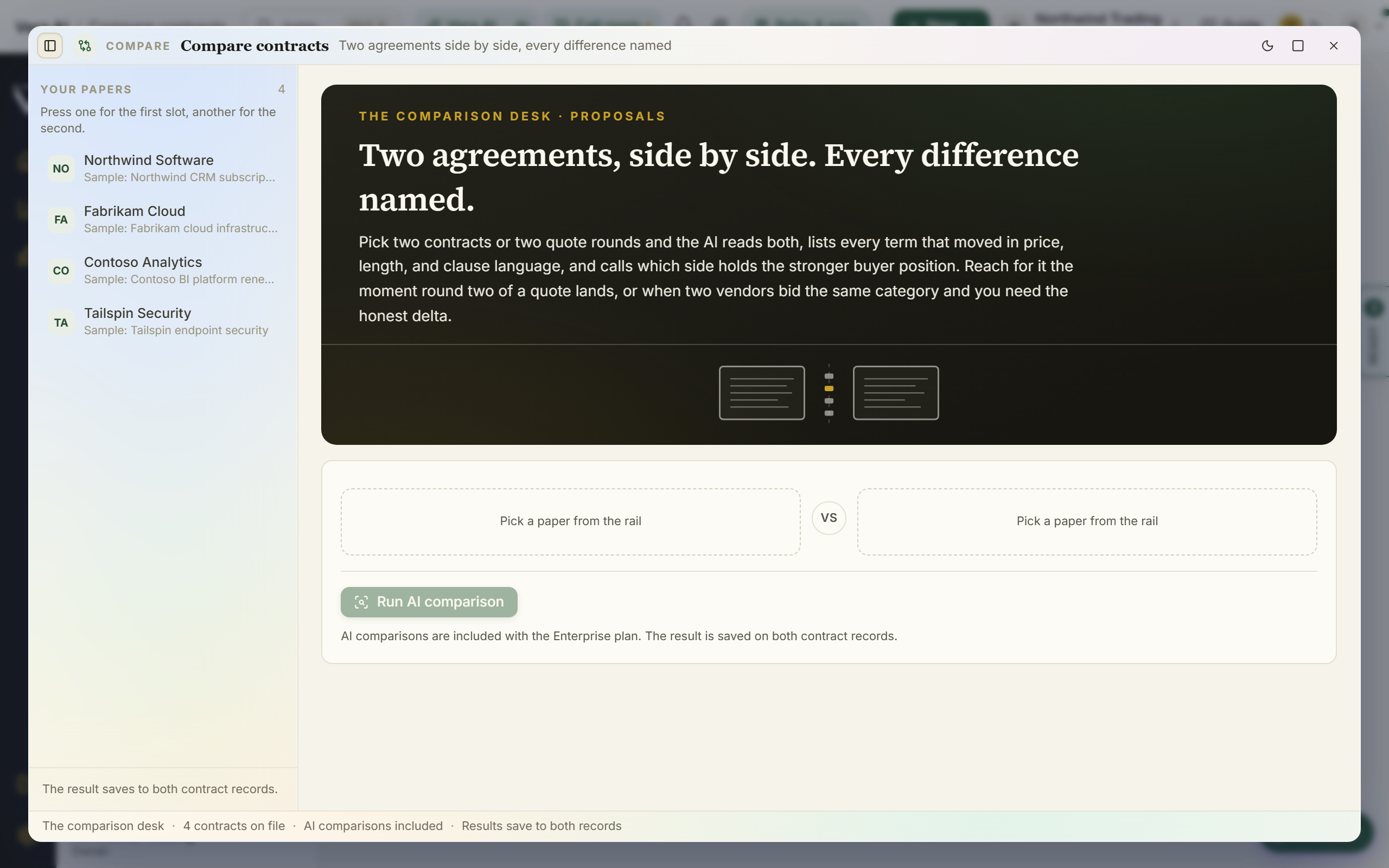The width and height of the screenshot is (1389, 868).
Task: Click '4 contracts on file' in status bar
Action: 234,826
